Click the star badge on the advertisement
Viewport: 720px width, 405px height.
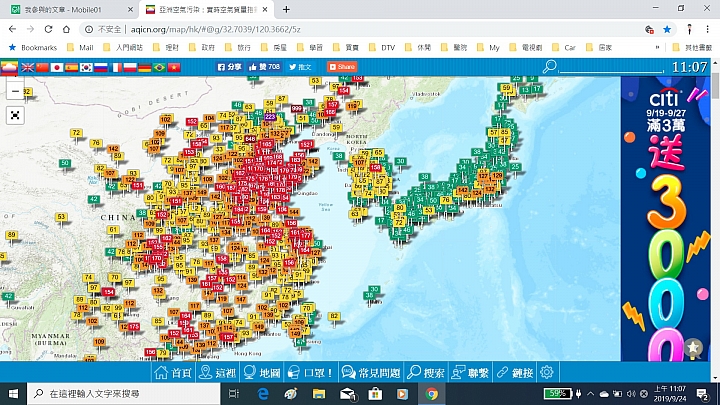[692, 348]
